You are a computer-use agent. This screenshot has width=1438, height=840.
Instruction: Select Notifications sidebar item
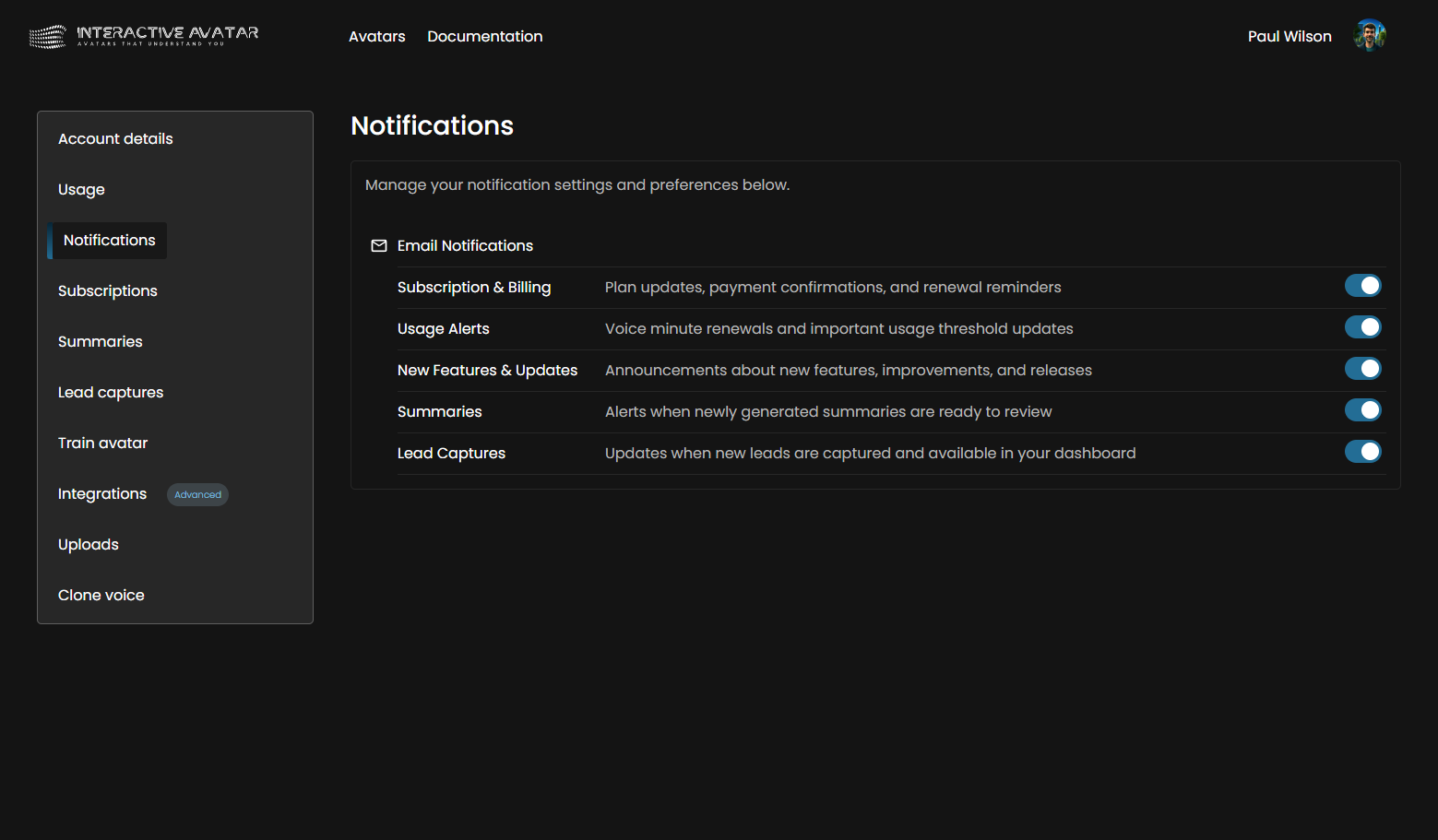(x=108, y=241)
